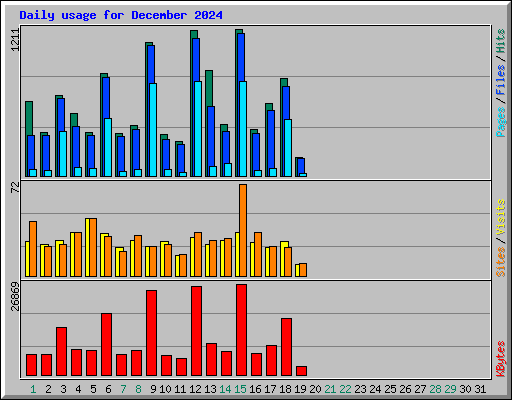Click the yellow visits bar for day 5
Image resolution: width=512 pixels, height=400 pixels.
click(x=88, y=248)
